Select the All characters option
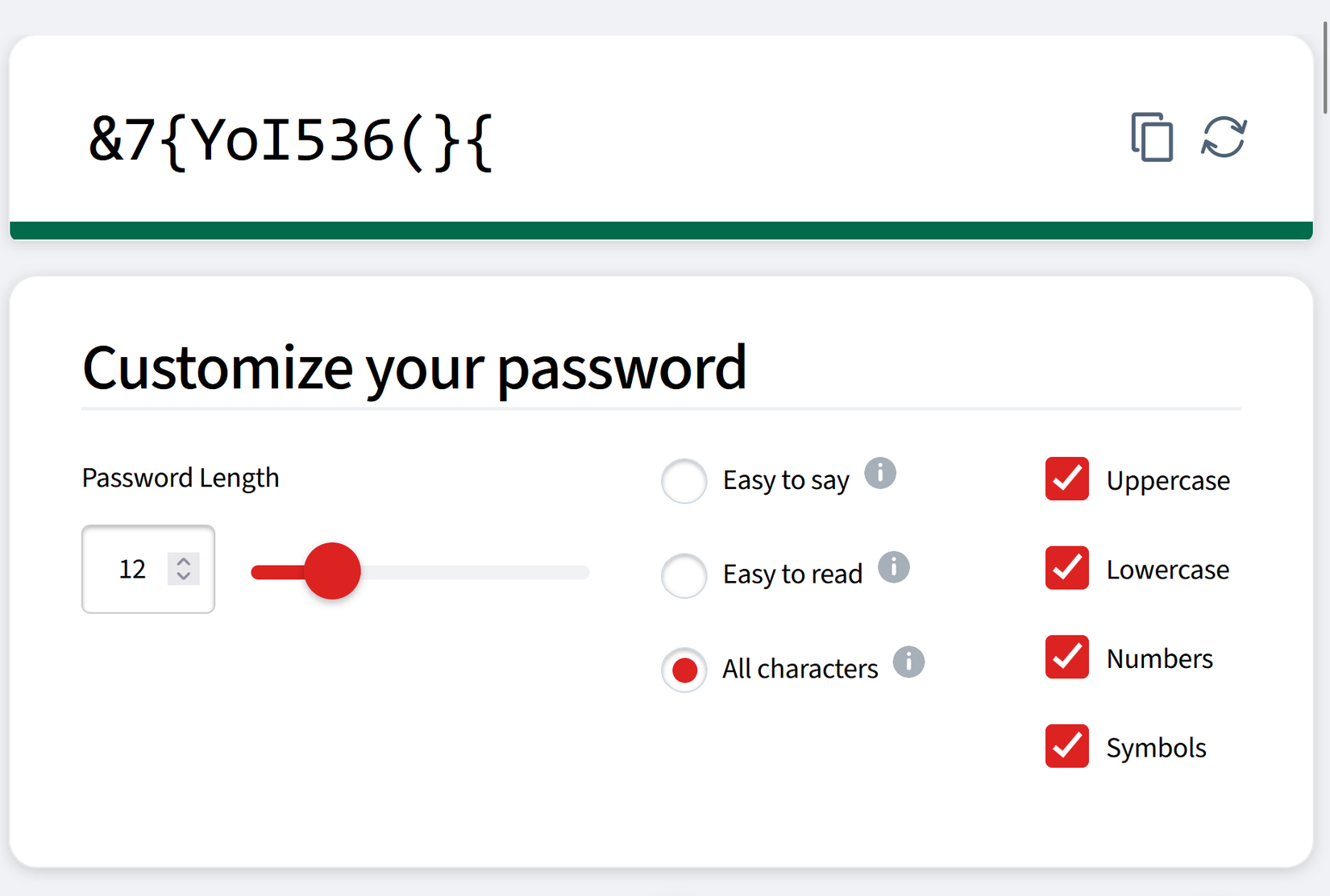The image size is (1330, 896). click(684, 669)
